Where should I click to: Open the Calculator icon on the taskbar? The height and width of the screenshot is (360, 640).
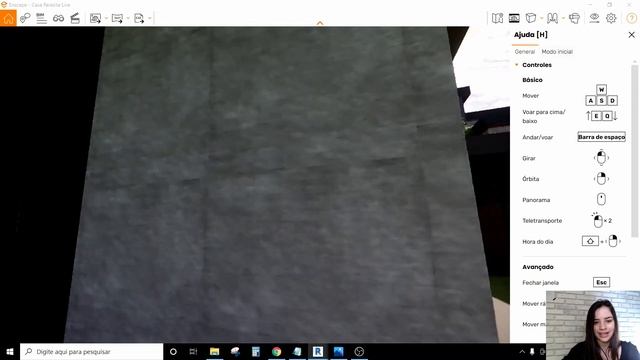[256, 351]
